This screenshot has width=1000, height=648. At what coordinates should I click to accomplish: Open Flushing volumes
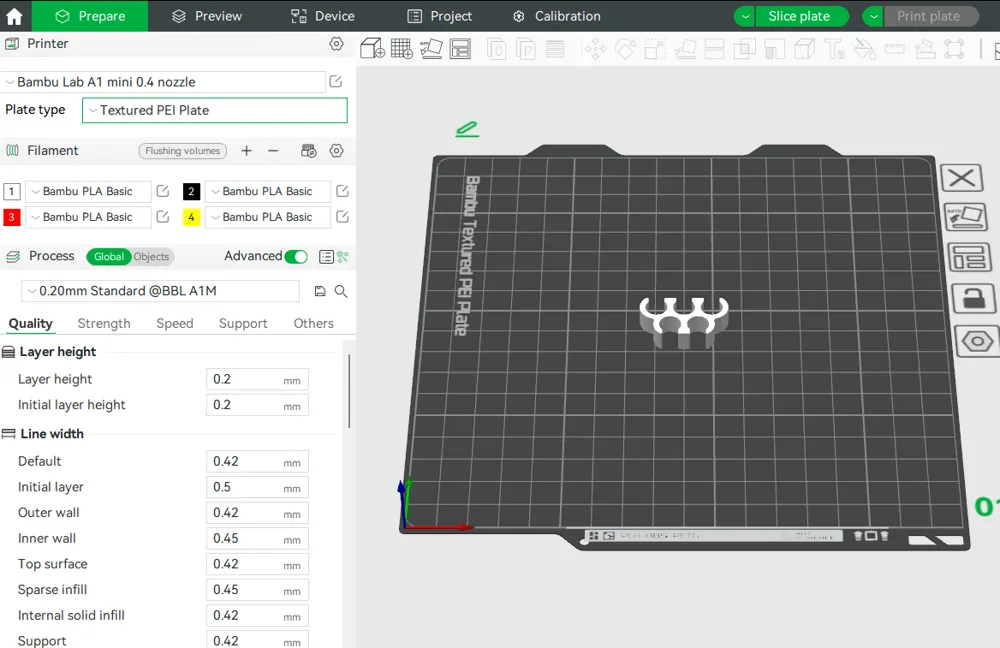coord(182,151)
